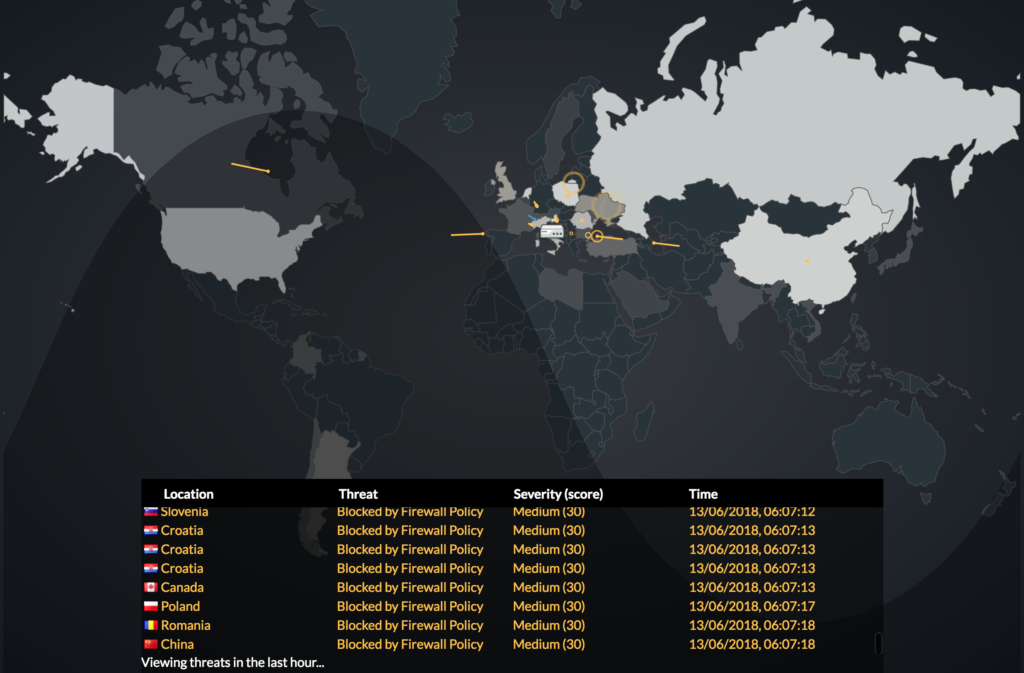
Task: Select the Slovenia location entry
Action: (x=184, y=512)
